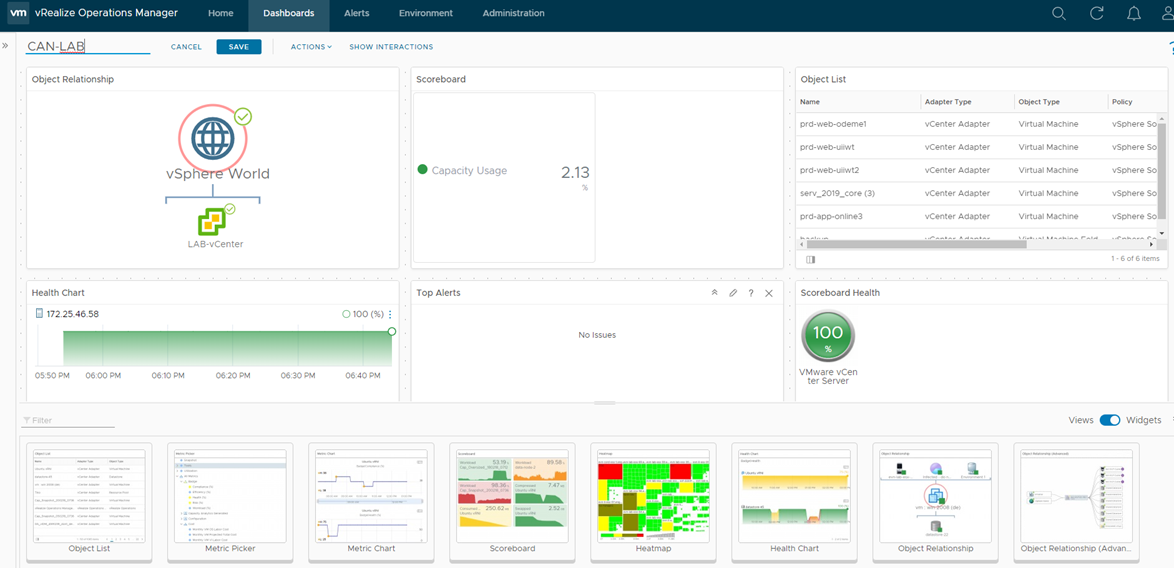Click the Scoreboard Health widget title

[x=840, y=293]
